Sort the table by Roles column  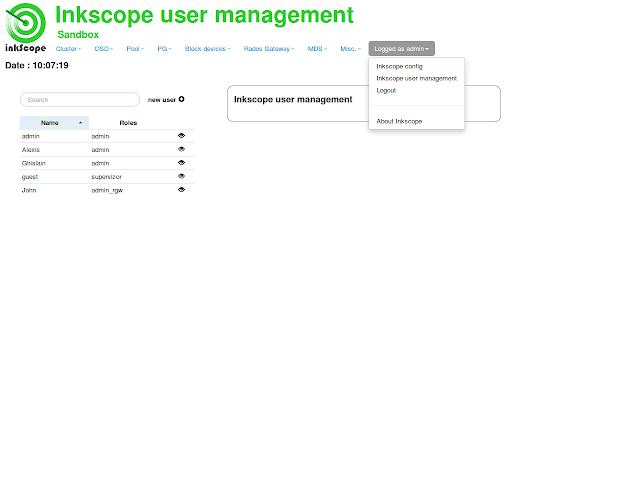[x=128, y=122]
